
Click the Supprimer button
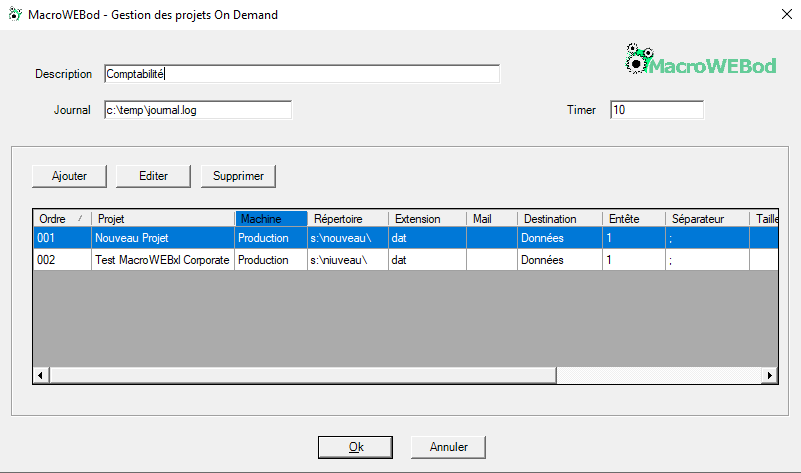(238, 176)
